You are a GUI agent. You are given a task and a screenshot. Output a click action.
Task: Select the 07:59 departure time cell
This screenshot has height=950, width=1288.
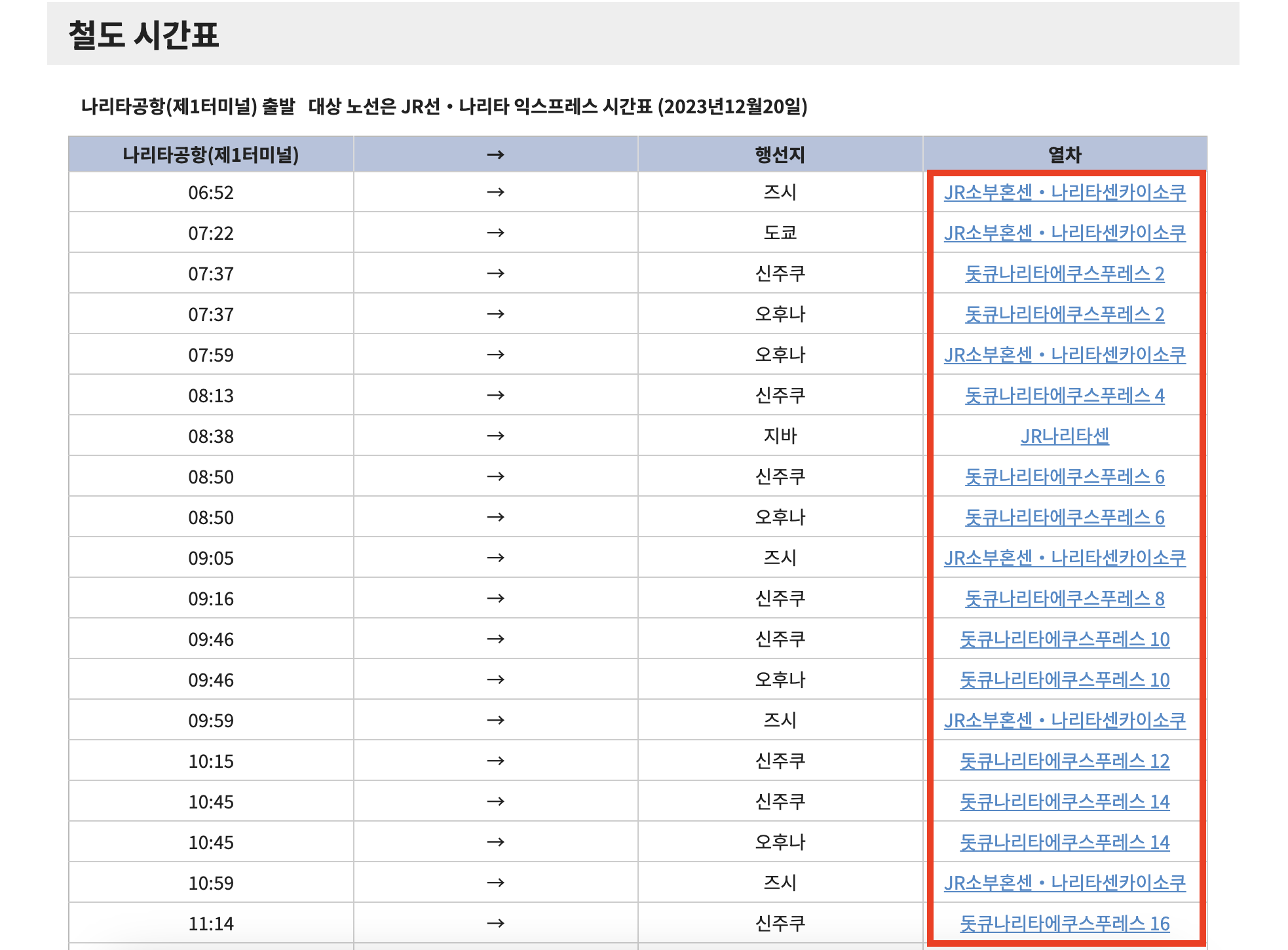tap(211, 355)
